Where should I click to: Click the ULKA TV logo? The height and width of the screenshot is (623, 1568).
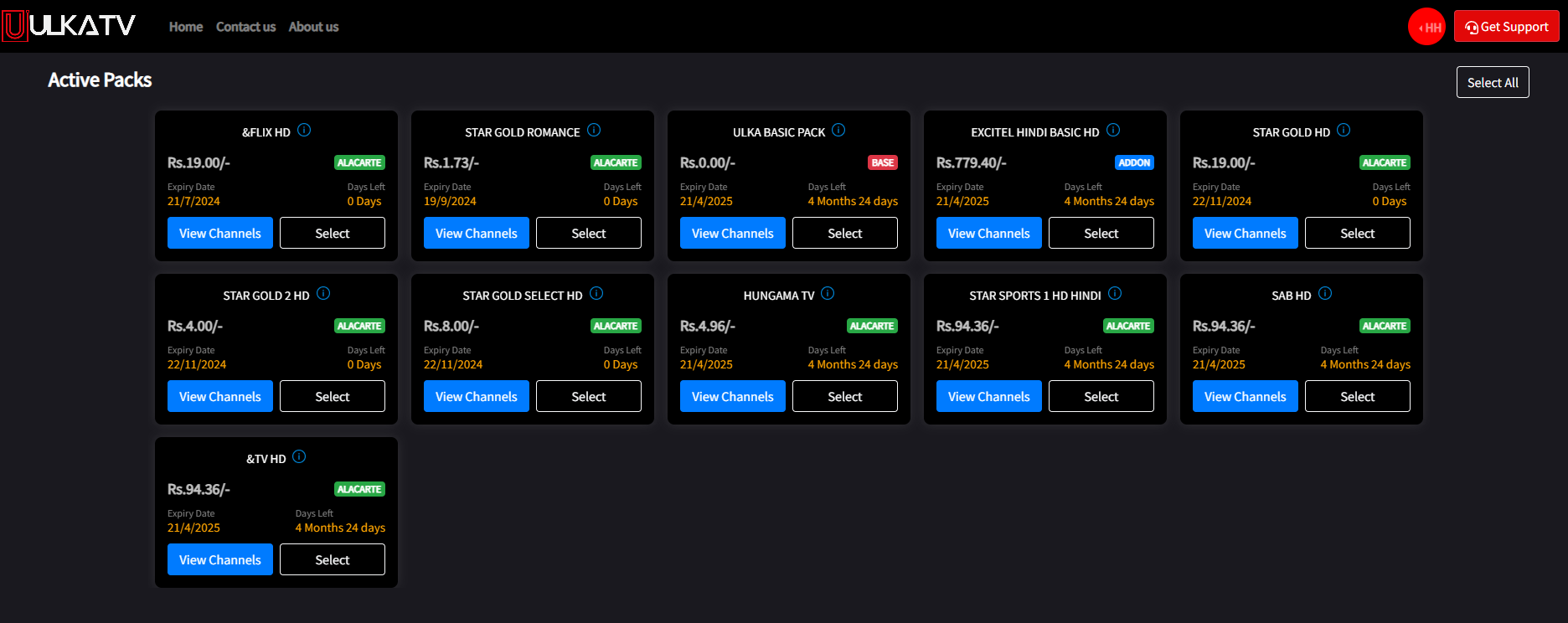[69, 26]
